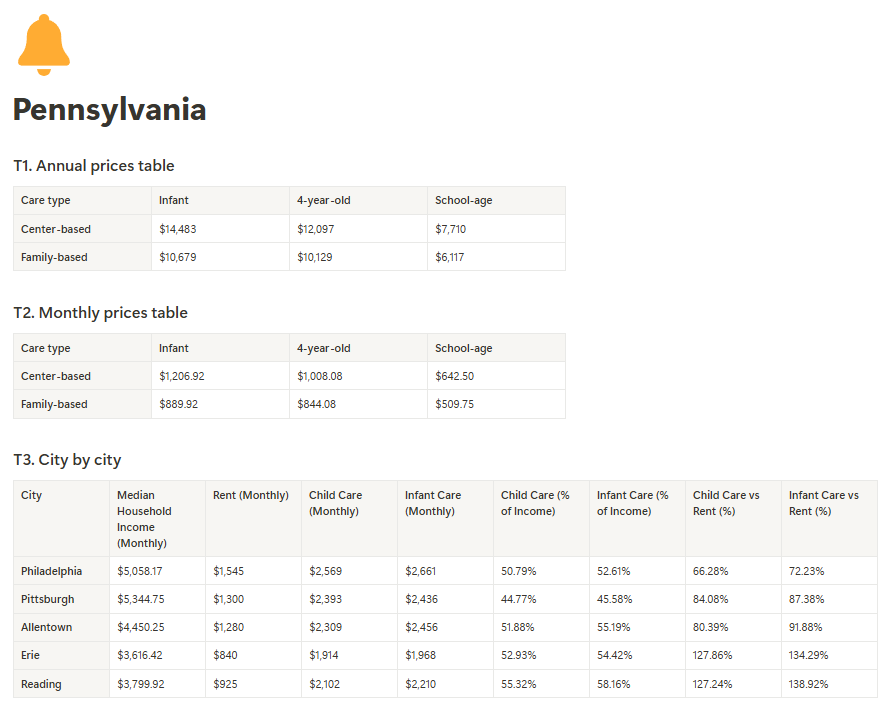Click the $1,206.92 monthly infant cell
Screen dimensions: 887x708
click(181, 376)
